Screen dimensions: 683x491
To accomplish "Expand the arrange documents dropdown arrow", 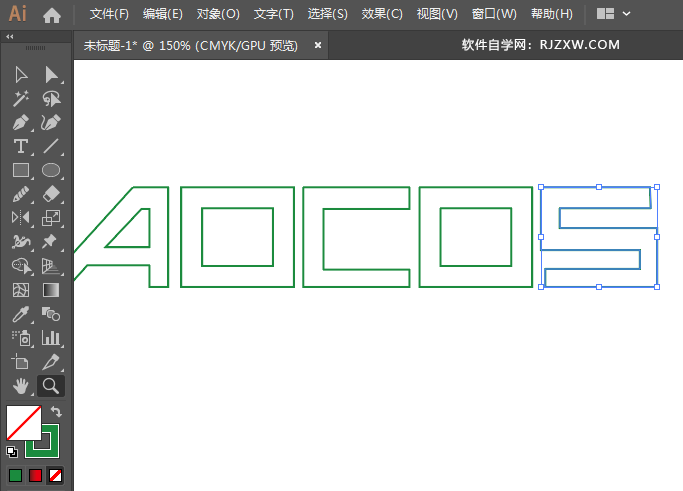I will pyautogui.click(x=626, y=14).
